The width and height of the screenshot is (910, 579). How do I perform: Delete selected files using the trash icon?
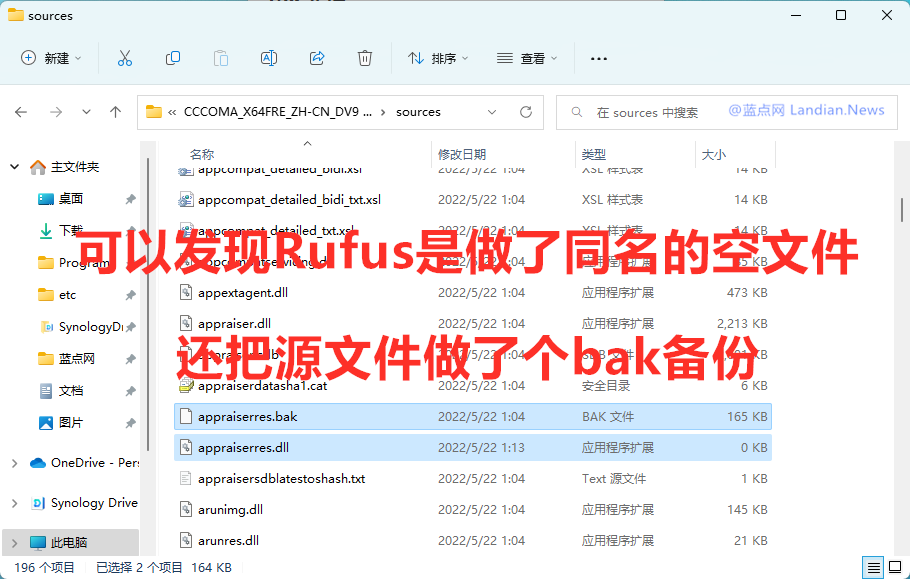pos(362,59)
